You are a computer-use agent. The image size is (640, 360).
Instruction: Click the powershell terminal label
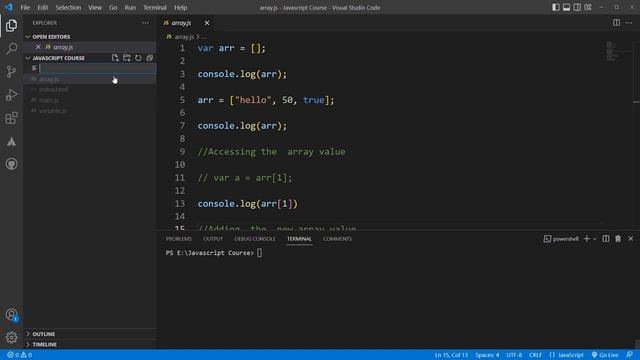coord(562,239)
